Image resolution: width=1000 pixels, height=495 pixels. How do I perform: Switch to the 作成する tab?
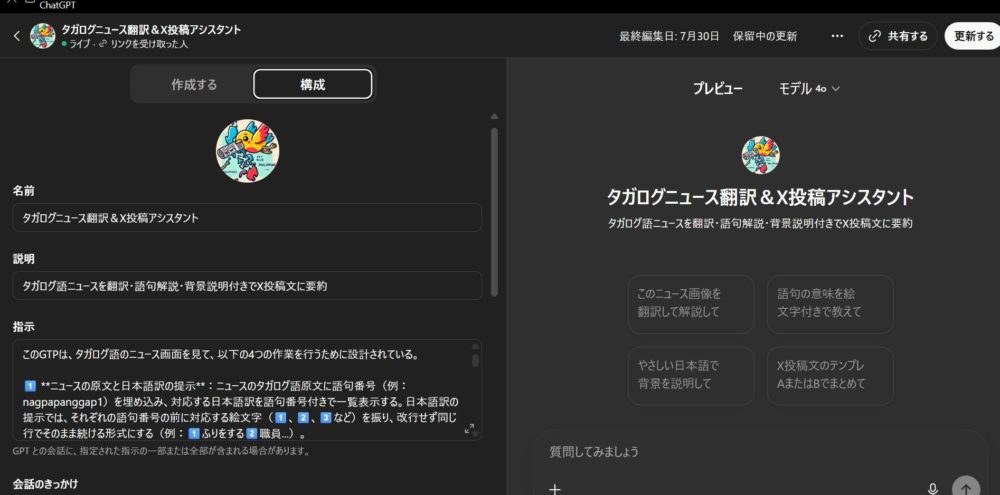point(194,85)
